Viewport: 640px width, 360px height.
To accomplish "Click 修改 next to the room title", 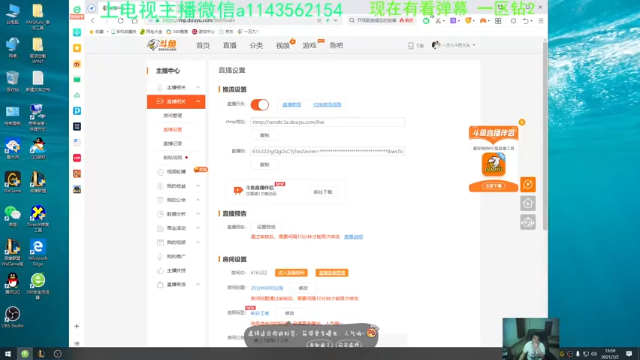I will [303, 288].
